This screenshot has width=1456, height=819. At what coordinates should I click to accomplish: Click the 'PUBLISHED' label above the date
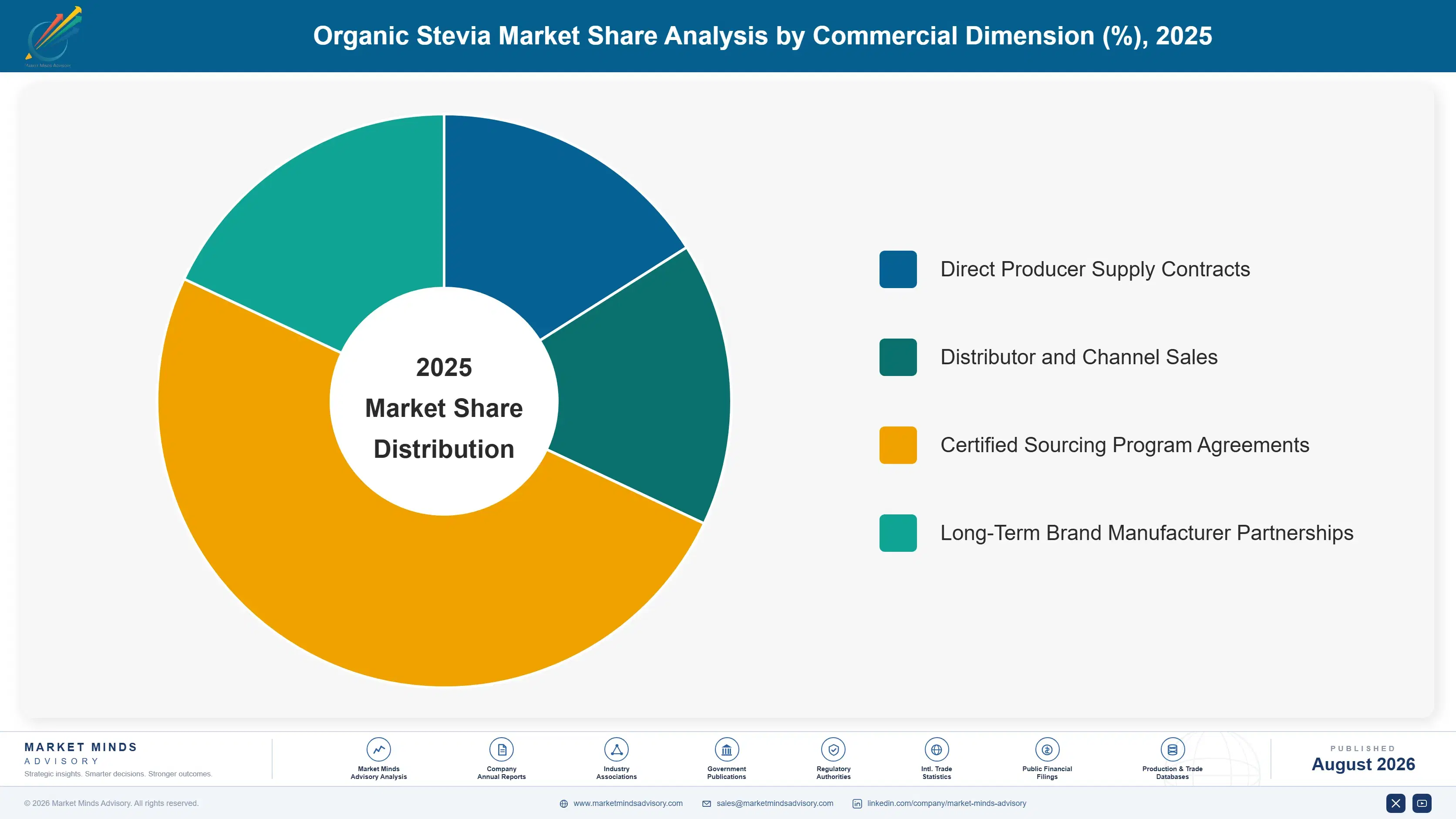(x=1363, y=749)
